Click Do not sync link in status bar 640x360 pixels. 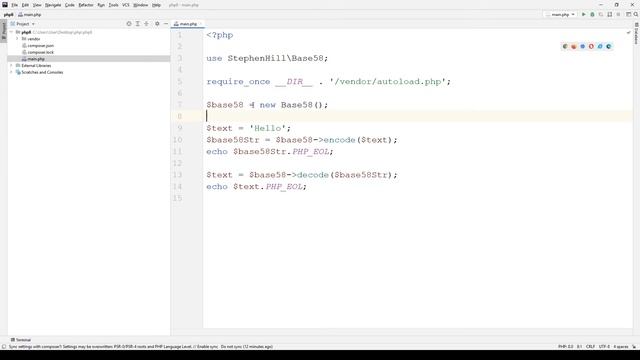pyautogui.click(x=231, y=347)
